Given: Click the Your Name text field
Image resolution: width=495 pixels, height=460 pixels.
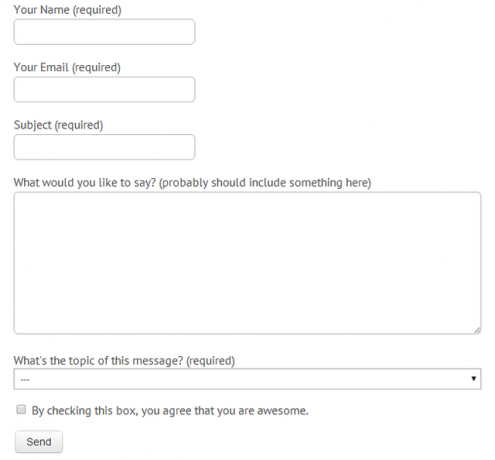Looking at the screenshot, I should point(104,32).
